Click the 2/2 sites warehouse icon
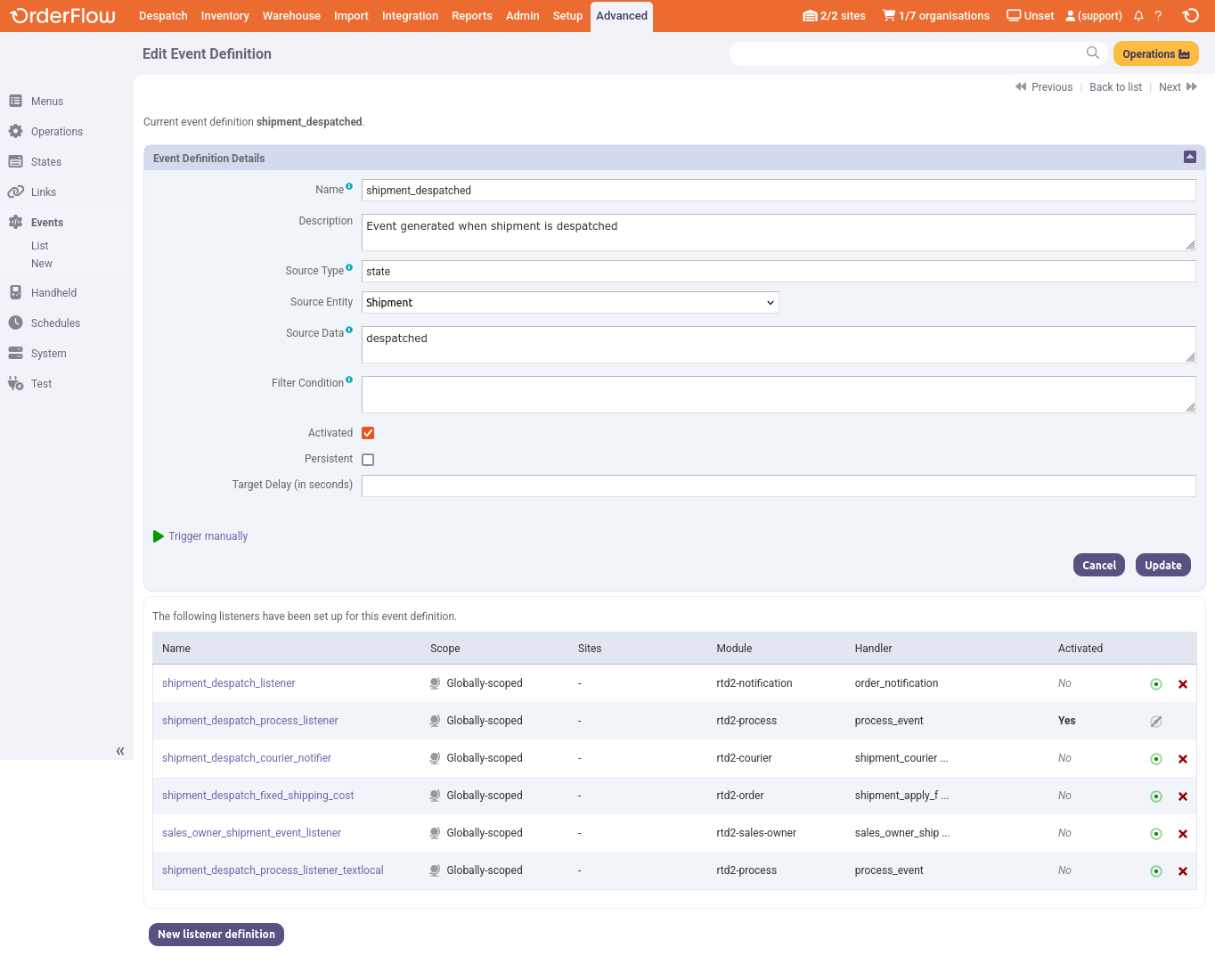The height and width of the screenshot is (980, 1215). pyautogui.click(x=809, y=15)
